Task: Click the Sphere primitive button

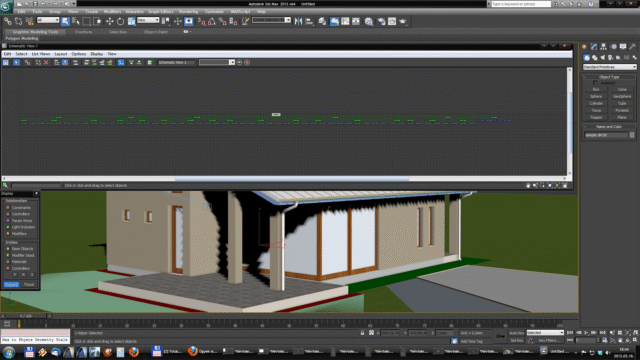Action: pos(596,96)
